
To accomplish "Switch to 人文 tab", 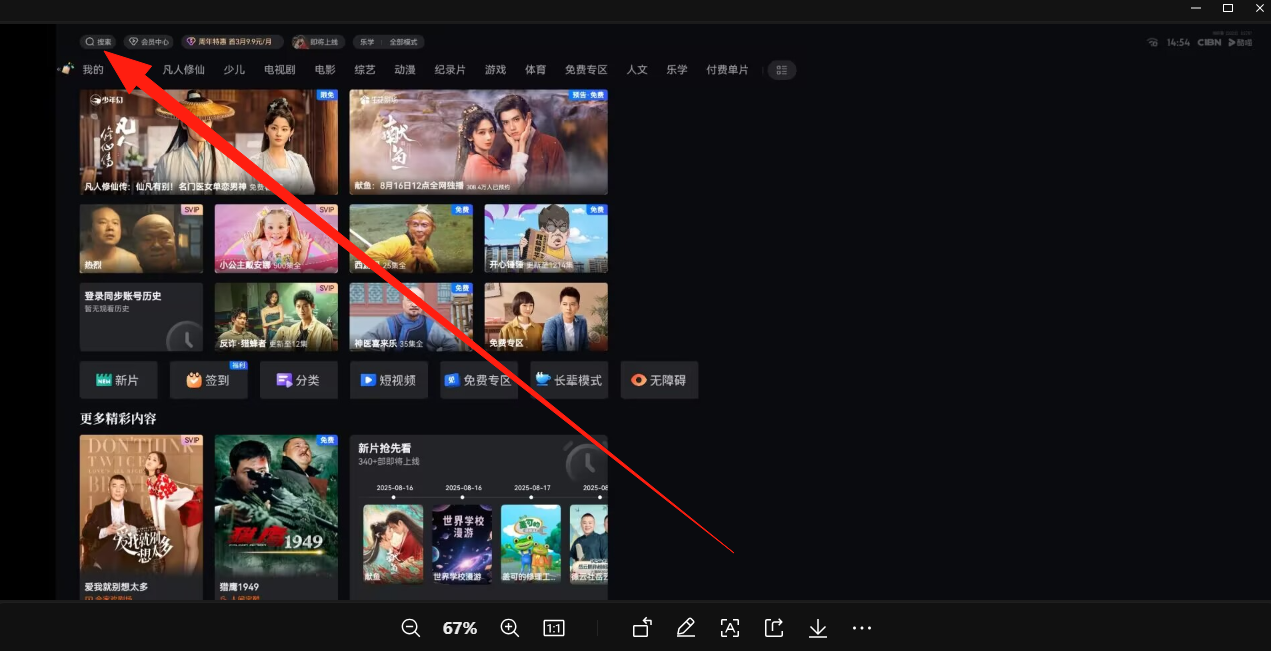I will coord(637,70).
